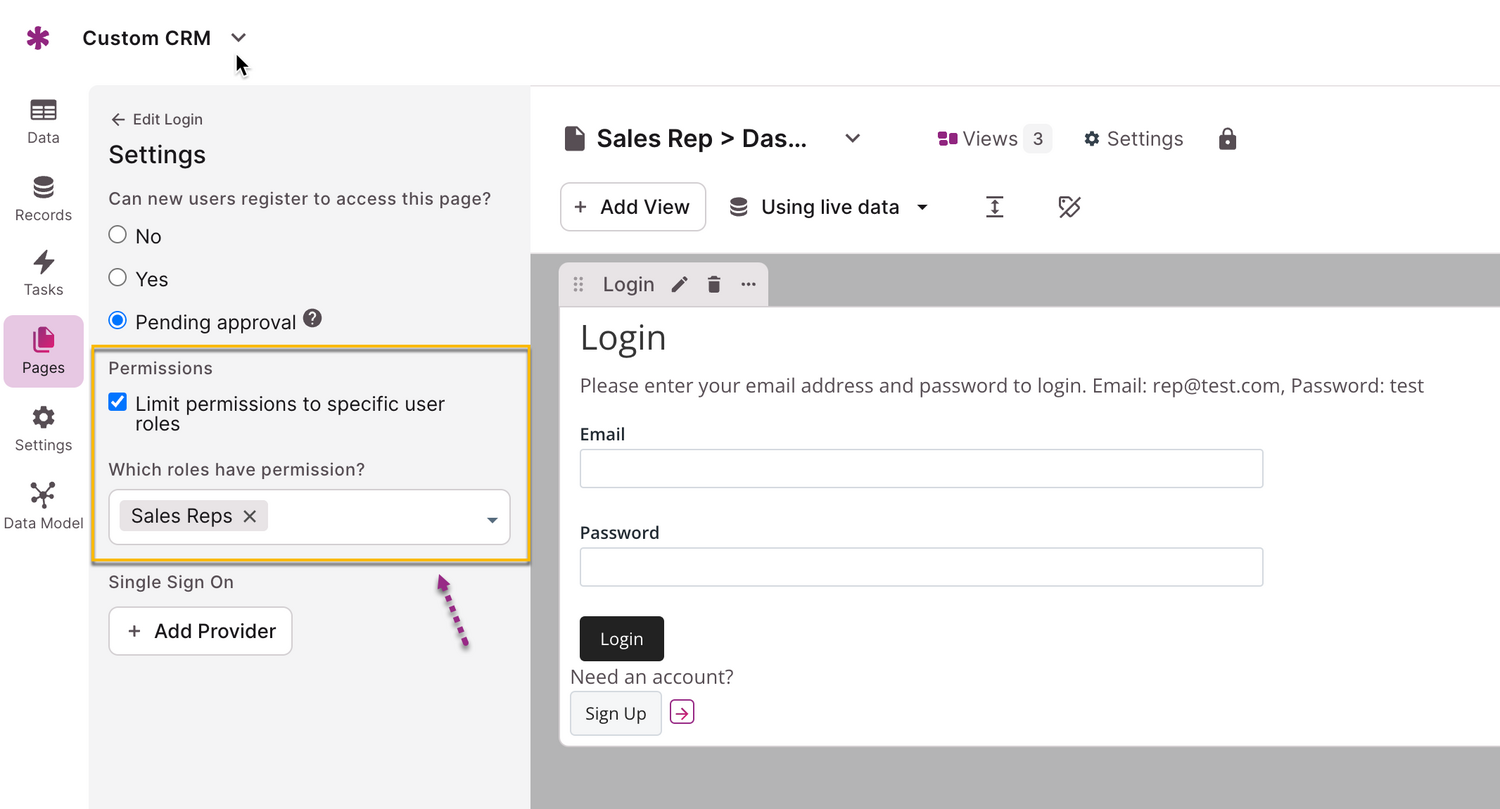Screen dimensions: 1500x809
Task: Click into the Email input field
Action: pos(921,468)
